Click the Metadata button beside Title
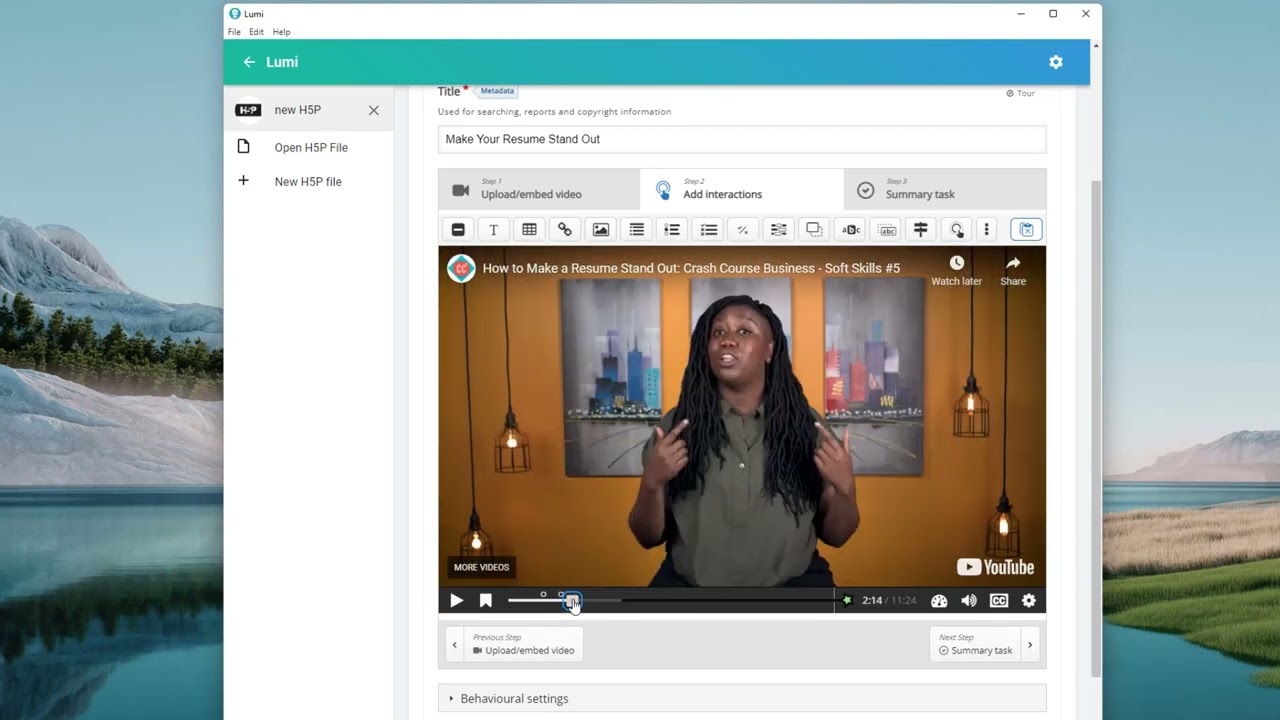The height and width of the screenshot is (720, 1280). 497,91
